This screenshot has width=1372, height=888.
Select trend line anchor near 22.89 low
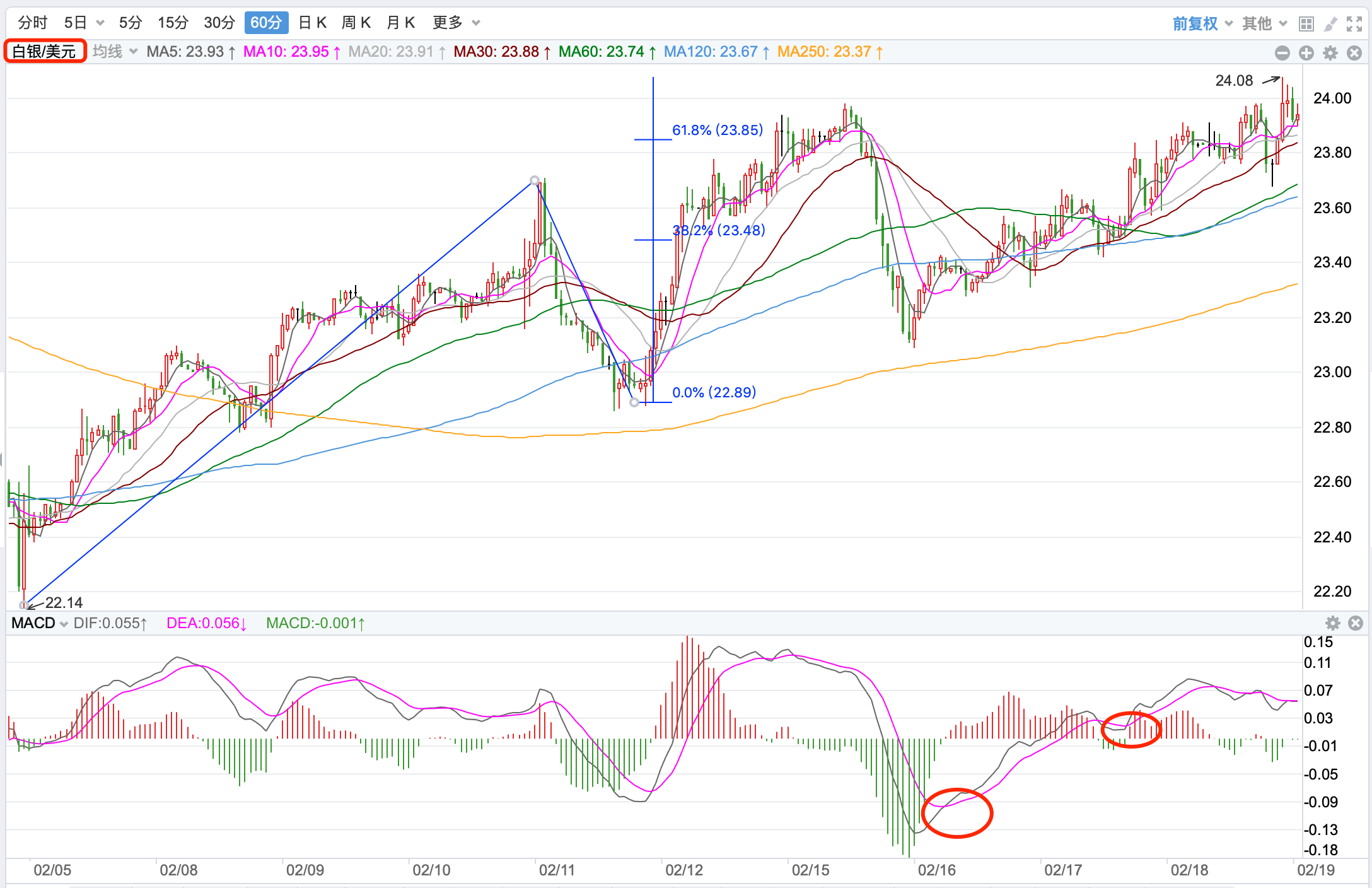coord(634,402)
